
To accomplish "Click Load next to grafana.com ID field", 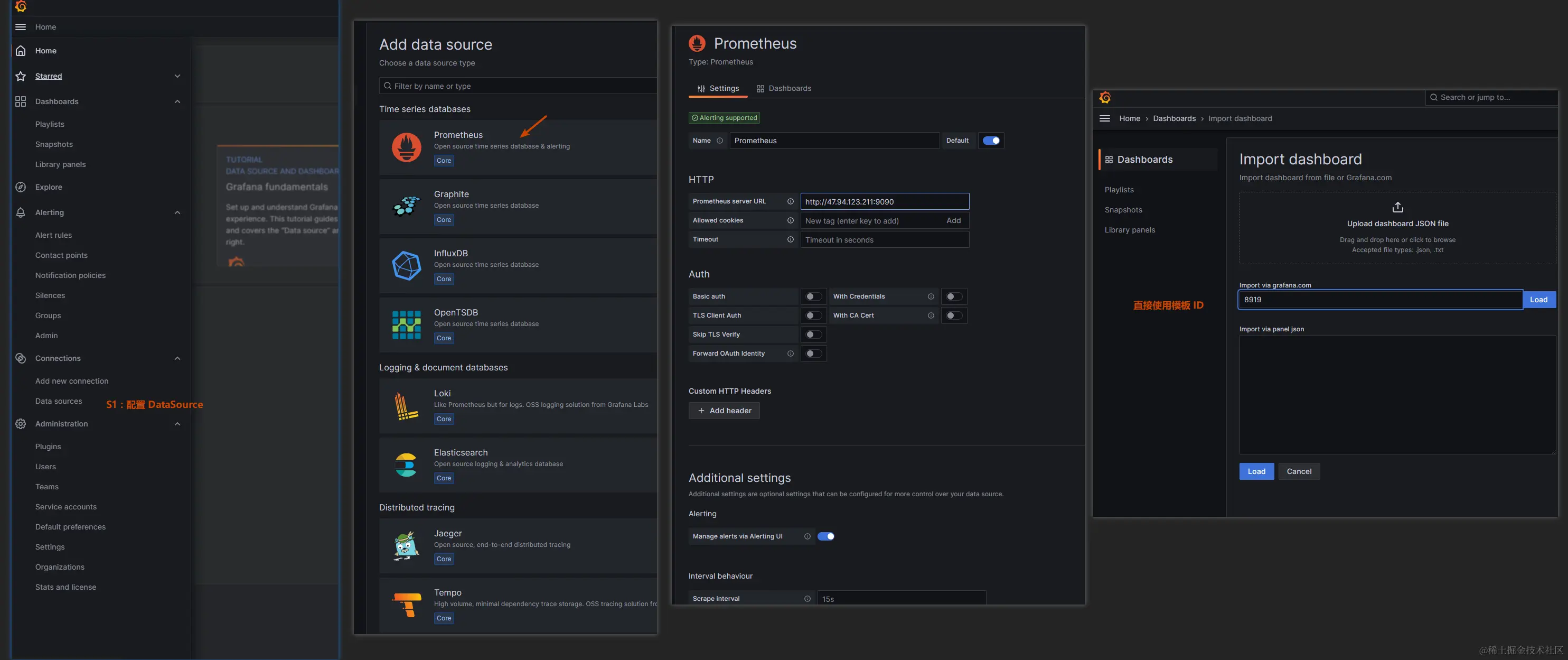I will point(1538,300).
